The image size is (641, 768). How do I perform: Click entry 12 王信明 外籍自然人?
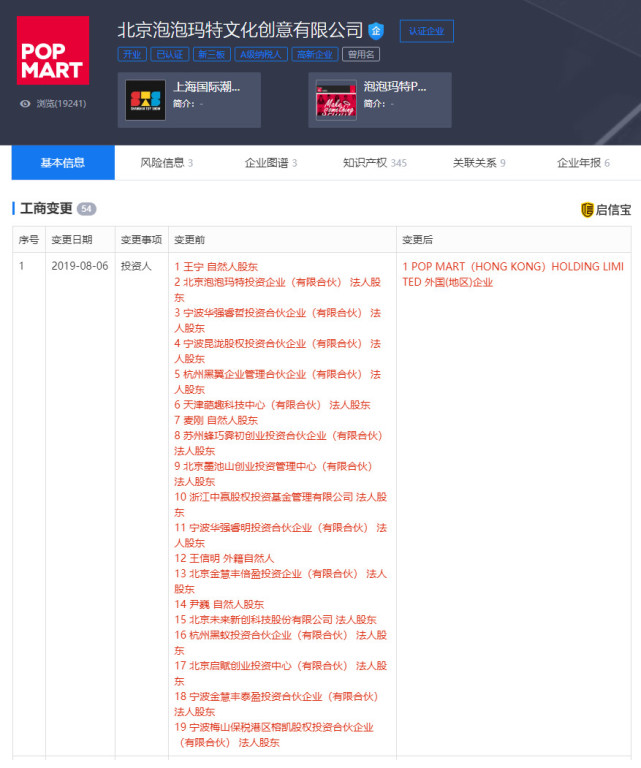pos(224,558)
